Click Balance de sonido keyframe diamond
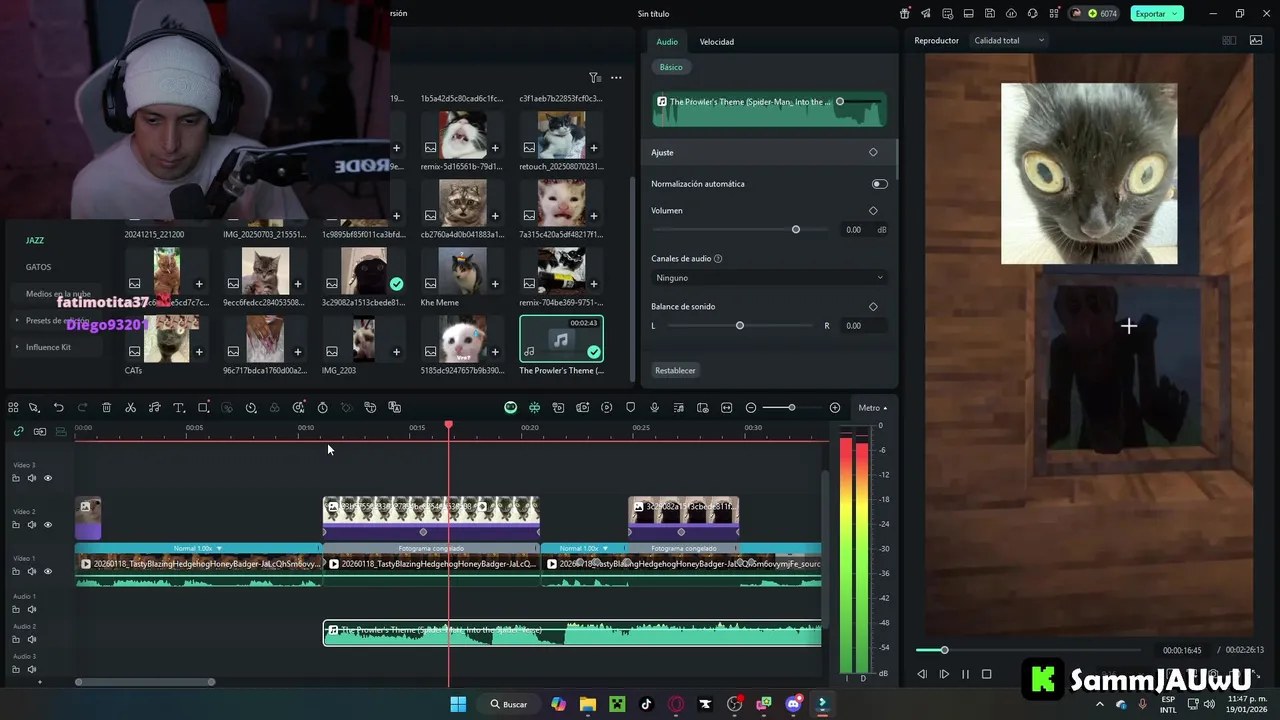The image size is (1280, 720). pos(873,307)
